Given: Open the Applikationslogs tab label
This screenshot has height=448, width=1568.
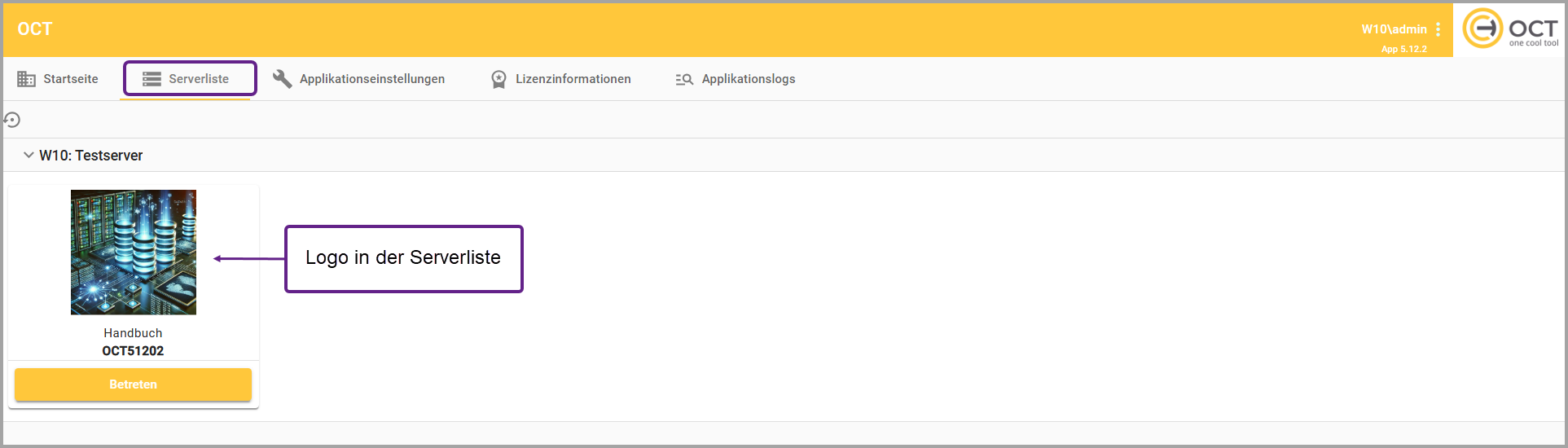Looking at the screenshot, I should point(748,79).
